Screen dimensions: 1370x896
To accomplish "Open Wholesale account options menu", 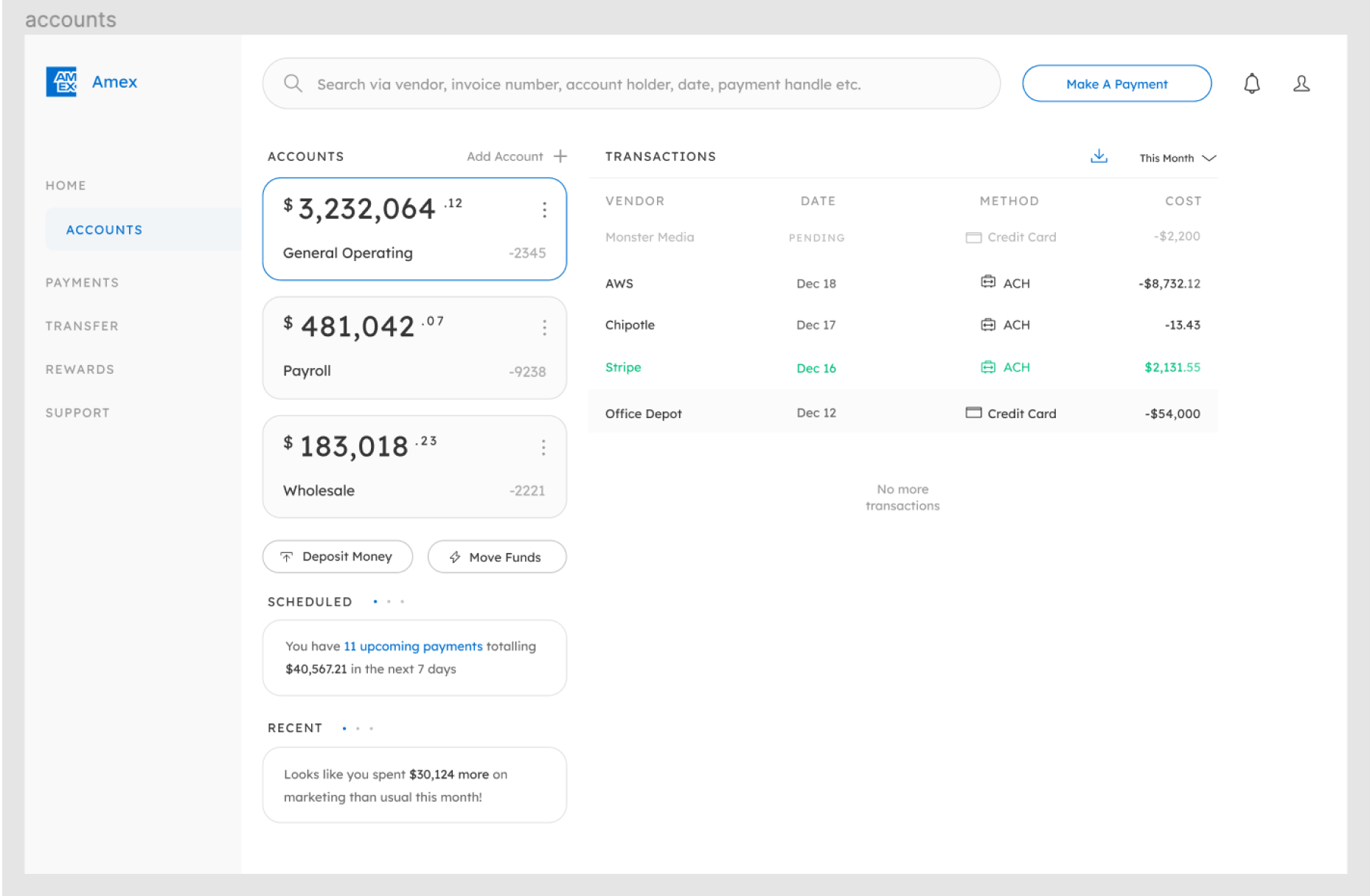I will click(543, 448).
